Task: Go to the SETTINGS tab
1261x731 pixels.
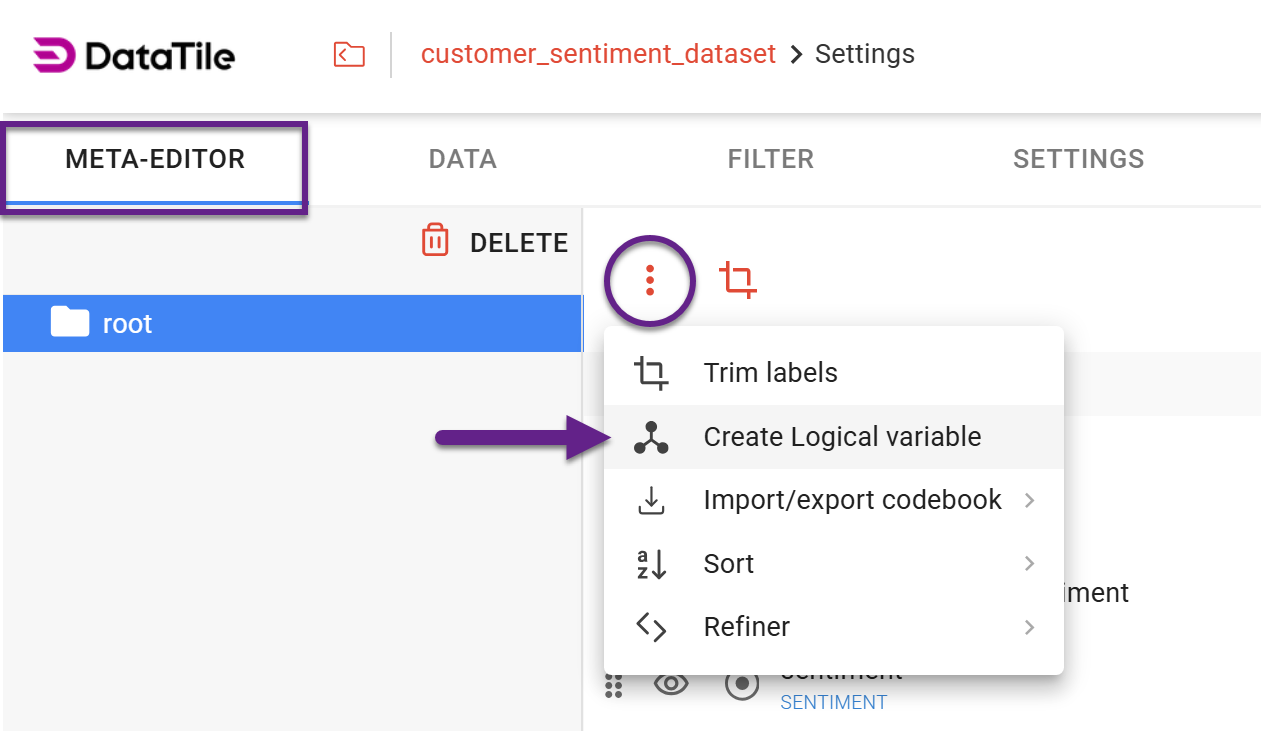Action: click(1078, 159)
